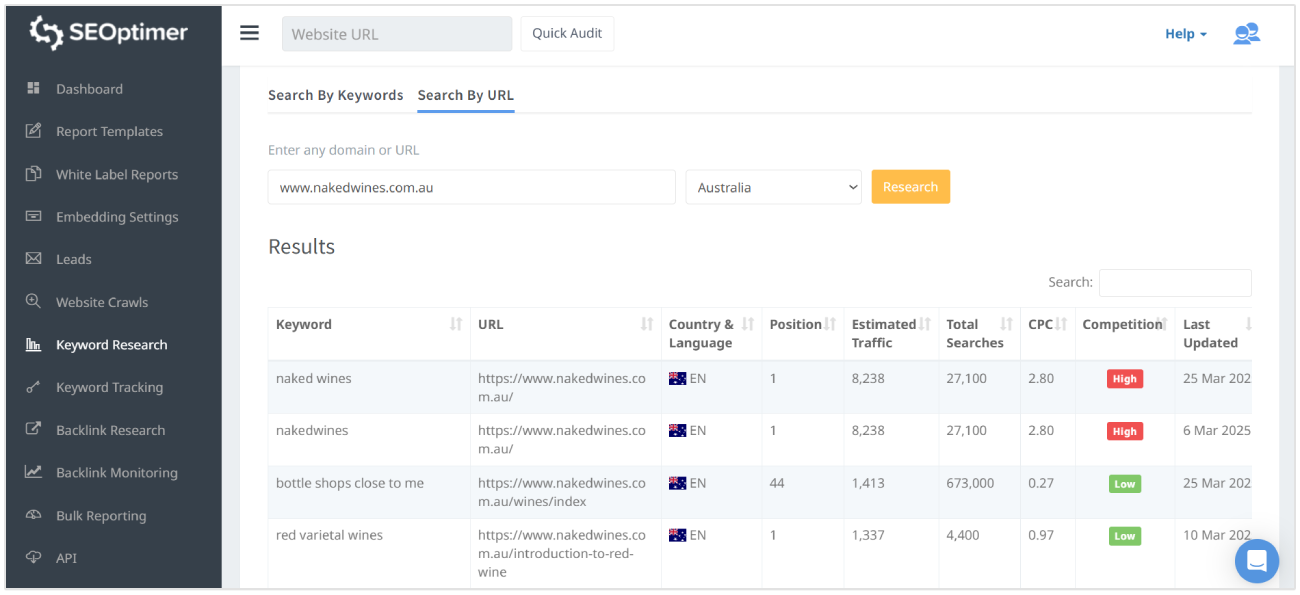Open the Australia country dropdown
This screenshot has height=595, width=1300.
coord(773,186)
